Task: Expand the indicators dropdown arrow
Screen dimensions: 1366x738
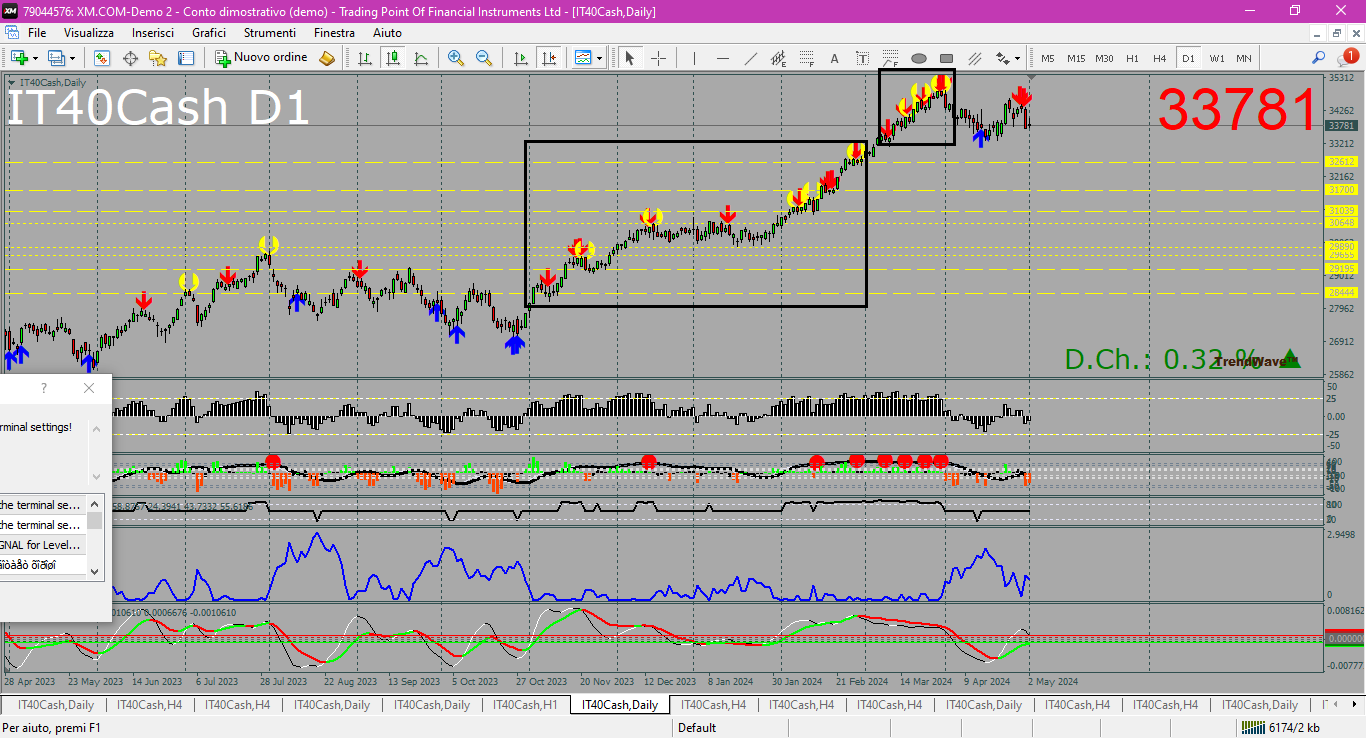Action: [x=599, y=58]
